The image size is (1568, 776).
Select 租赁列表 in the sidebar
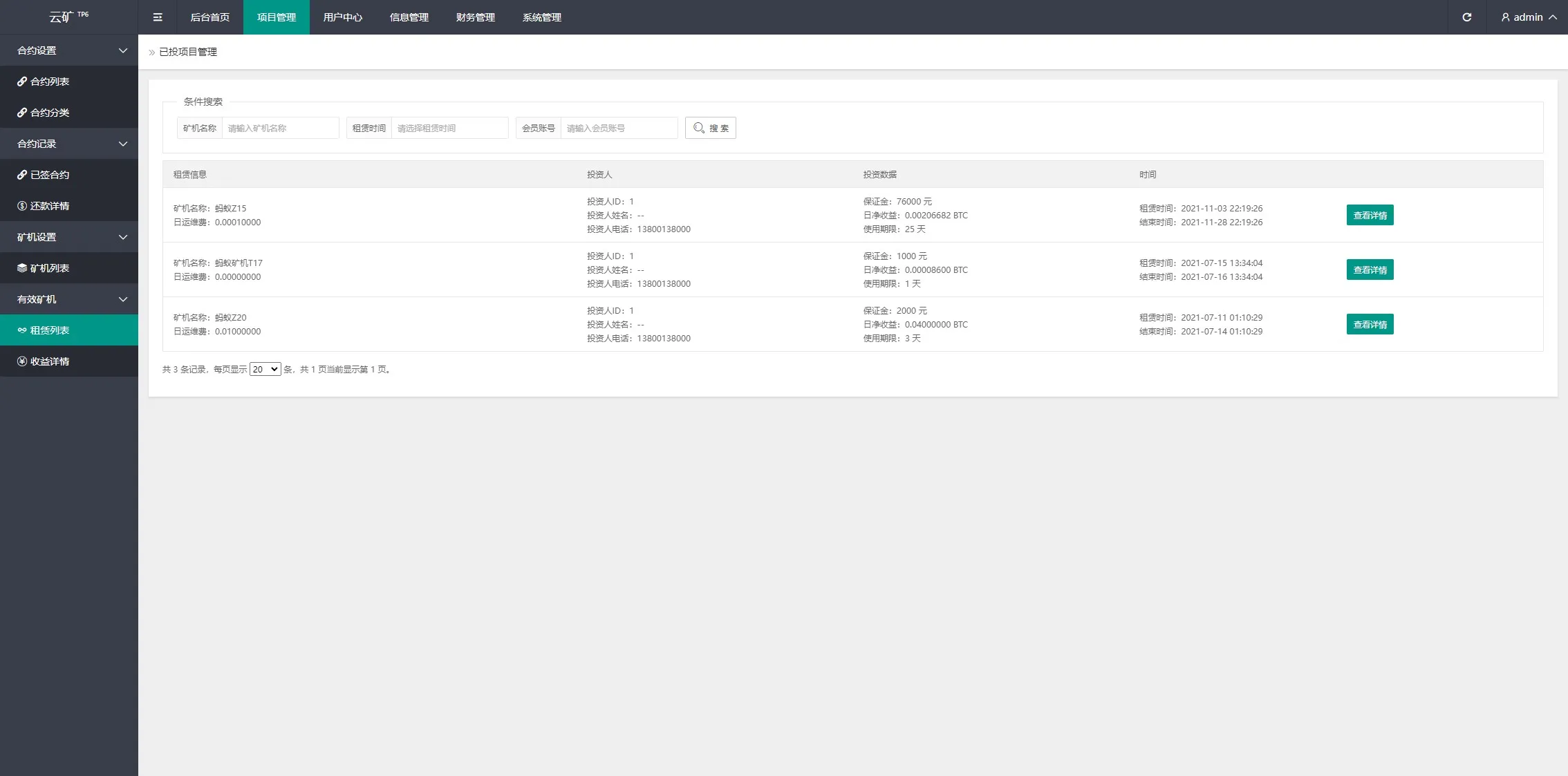pos(50,330)
